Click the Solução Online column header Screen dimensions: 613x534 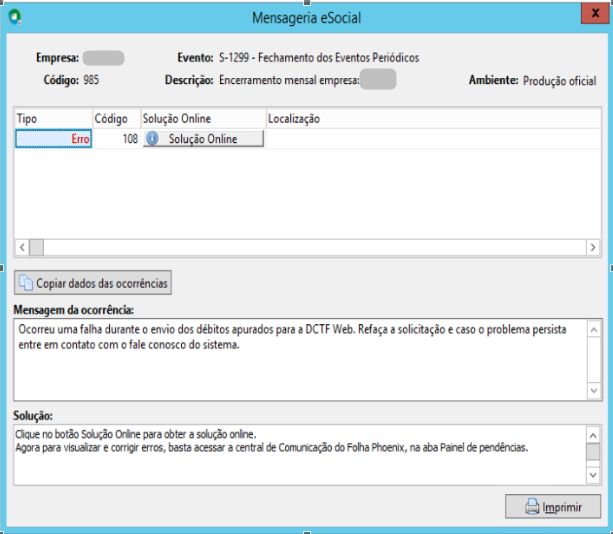point(203,118)
